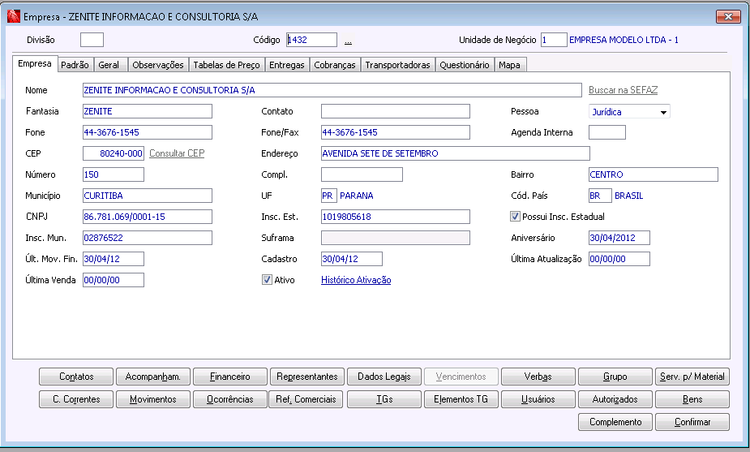Click the red application icon in title bar

point(14,17)
